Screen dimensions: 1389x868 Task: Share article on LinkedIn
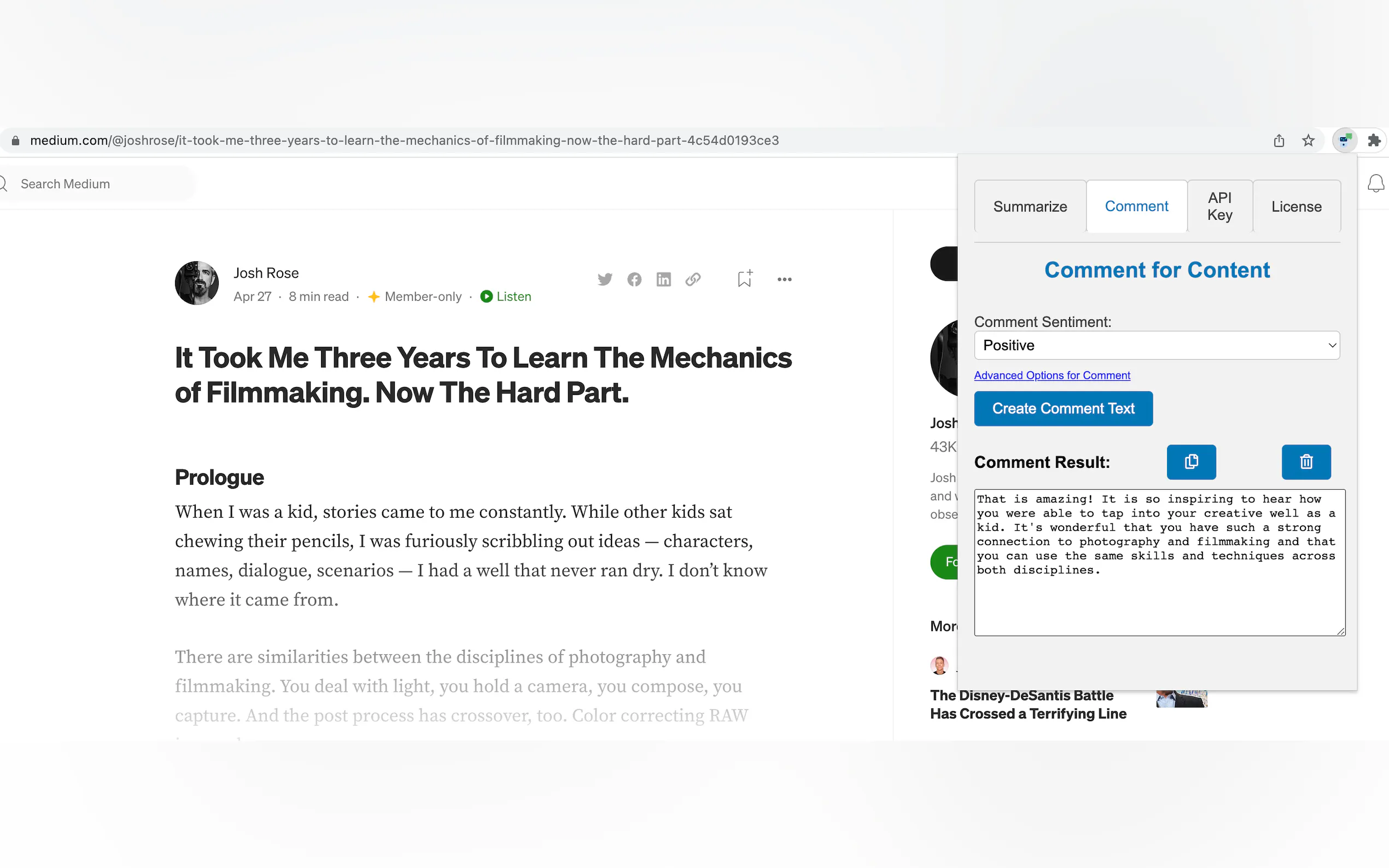click(663, 279)
